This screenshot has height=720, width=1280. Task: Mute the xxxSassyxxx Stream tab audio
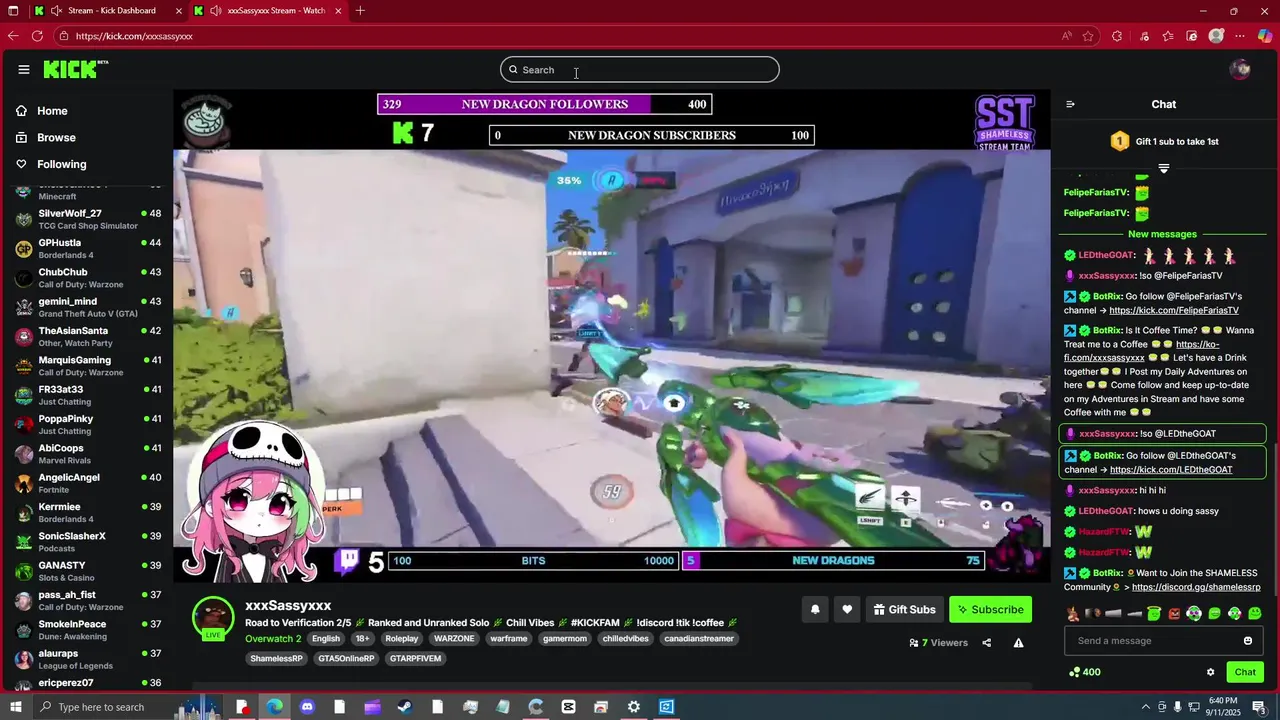point(216,11)
